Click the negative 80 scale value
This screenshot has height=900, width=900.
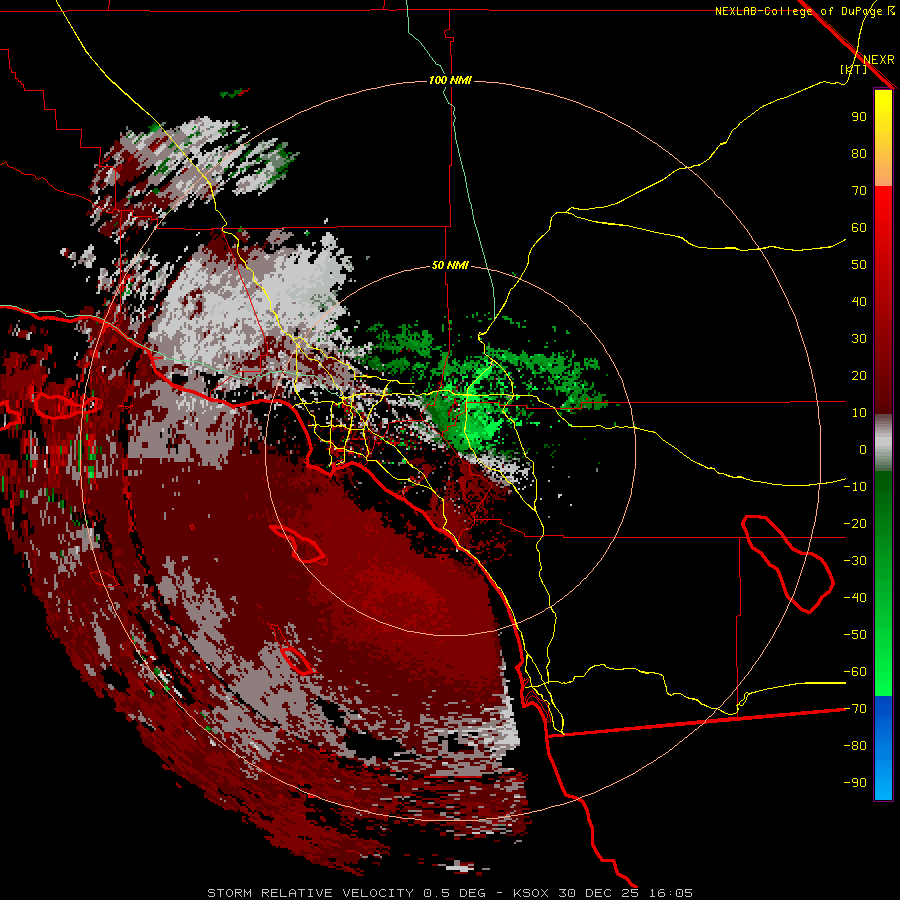coord(855,746)
